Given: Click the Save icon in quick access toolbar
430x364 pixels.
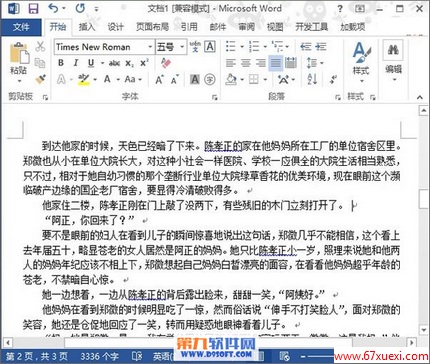Looking at the screenshot, I should point(33,9).
